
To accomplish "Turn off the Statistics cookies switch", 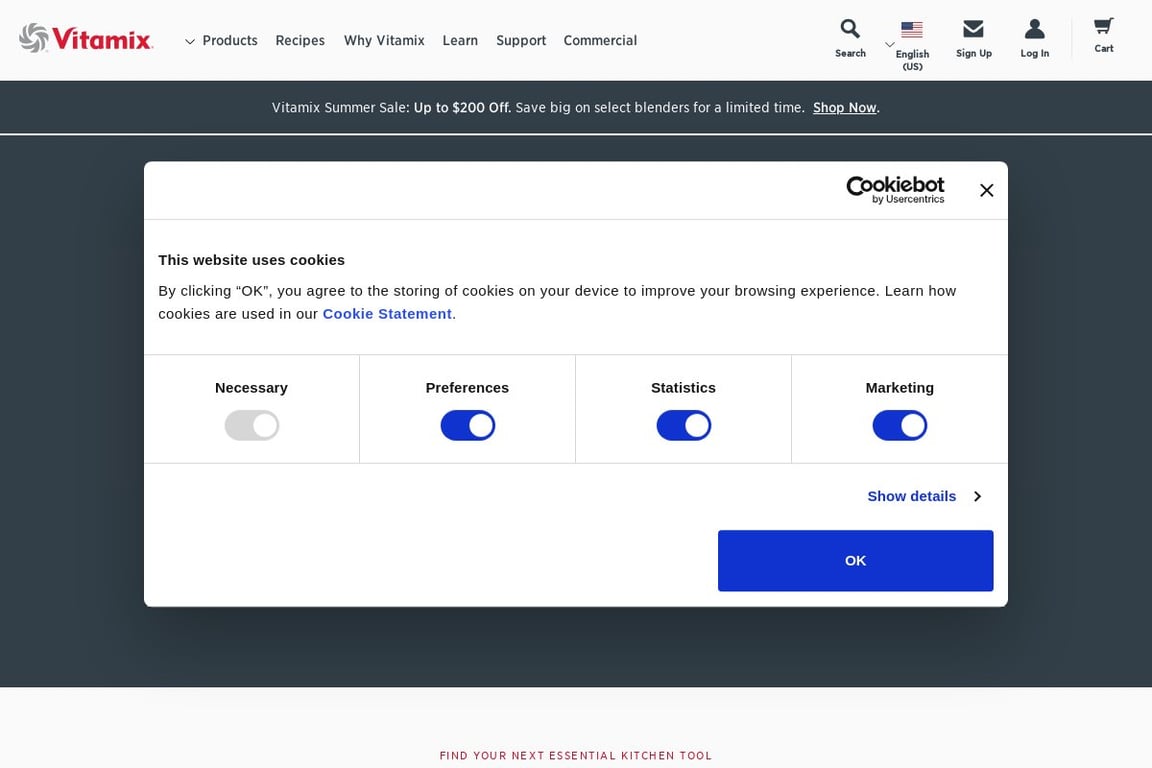I will point(684,426).
